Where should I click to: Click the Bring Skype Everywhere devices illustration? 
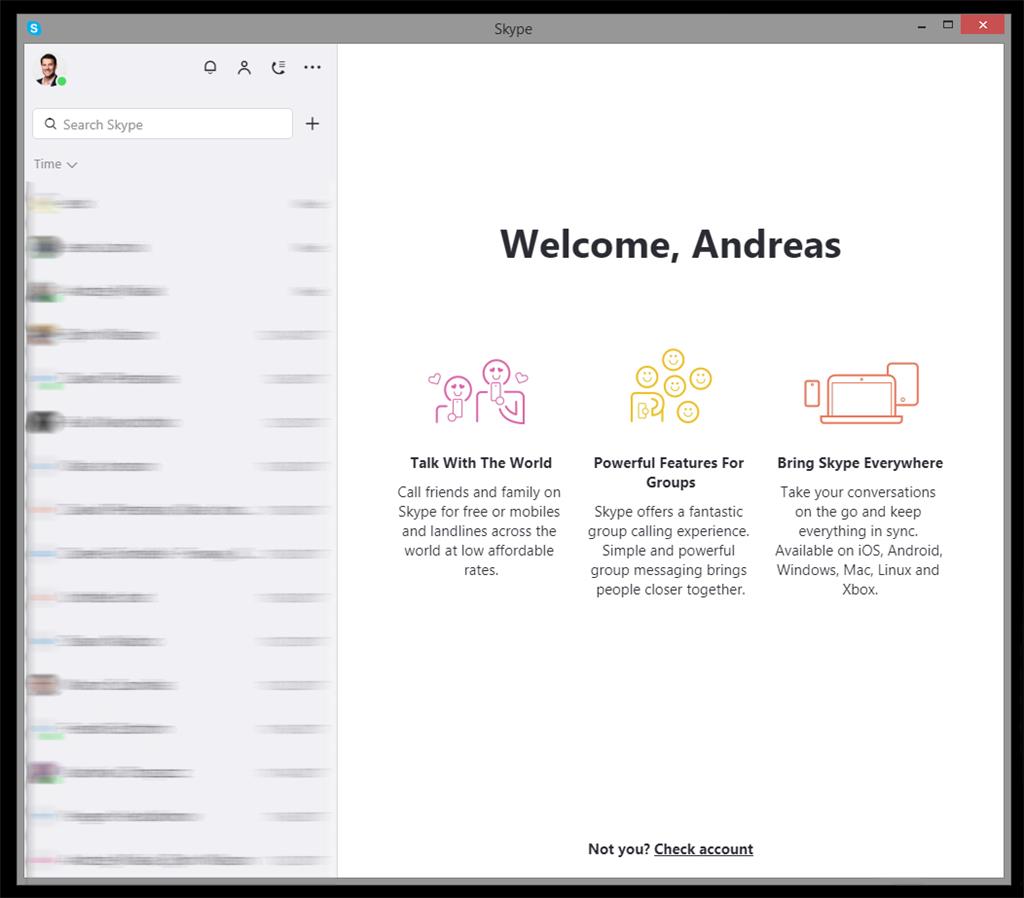861,393
